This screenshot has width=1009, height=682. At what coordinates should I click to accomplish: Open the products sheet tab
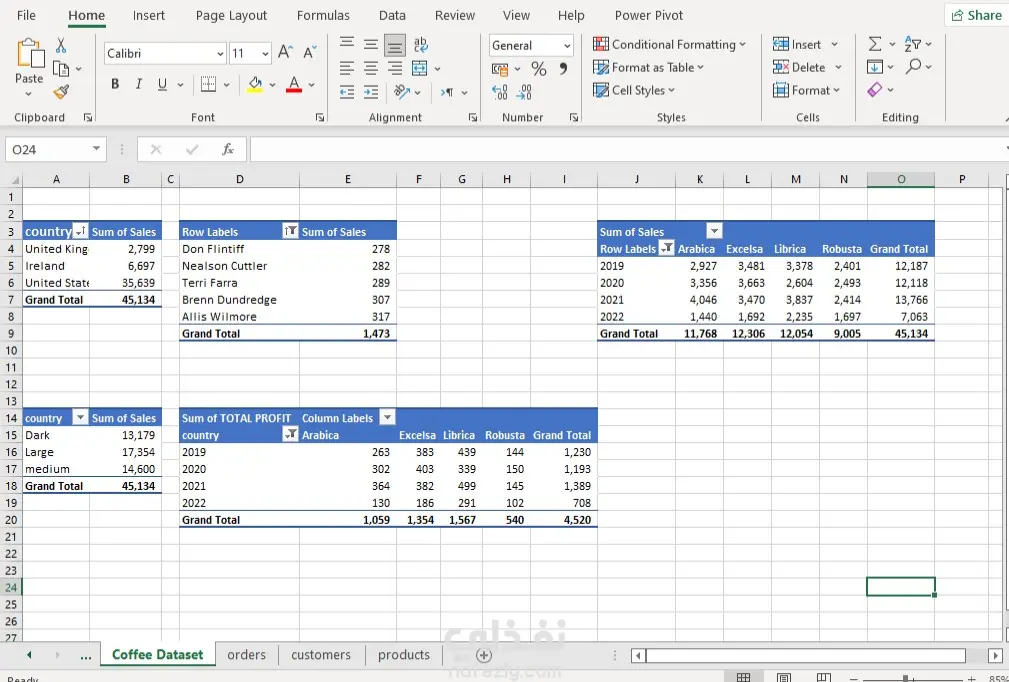pos(403,655)
